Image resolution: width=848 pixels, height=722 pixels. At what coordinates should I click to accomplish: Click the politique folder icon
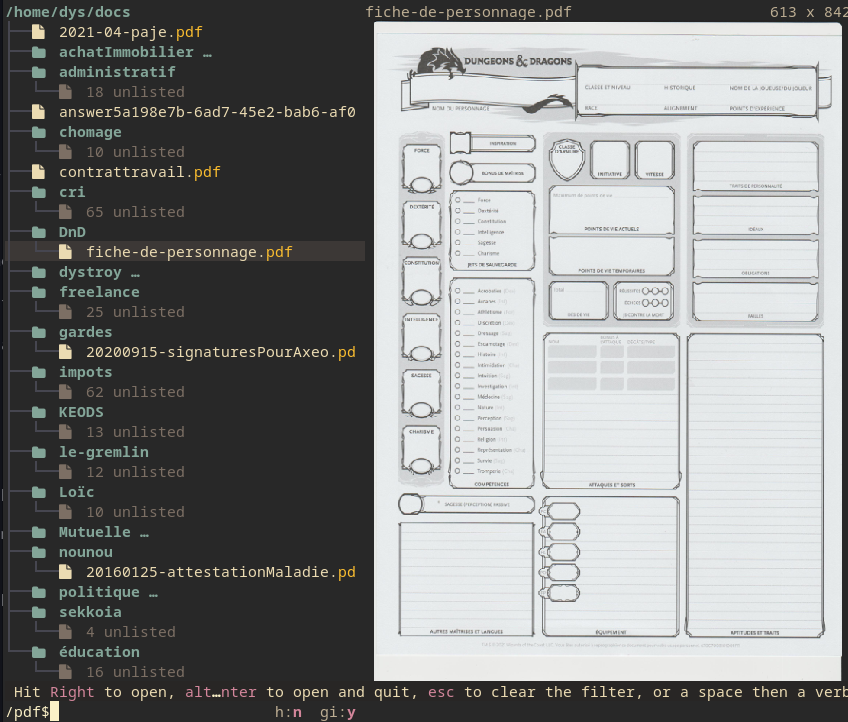coord(38,592)
